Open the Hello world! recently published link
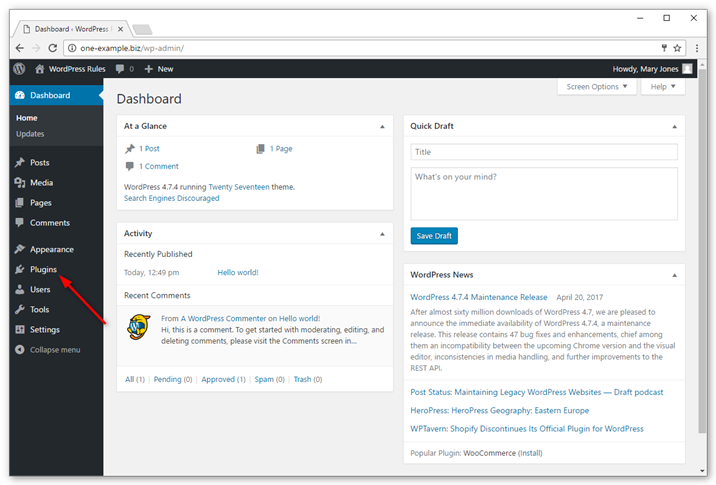 (238, 272)
